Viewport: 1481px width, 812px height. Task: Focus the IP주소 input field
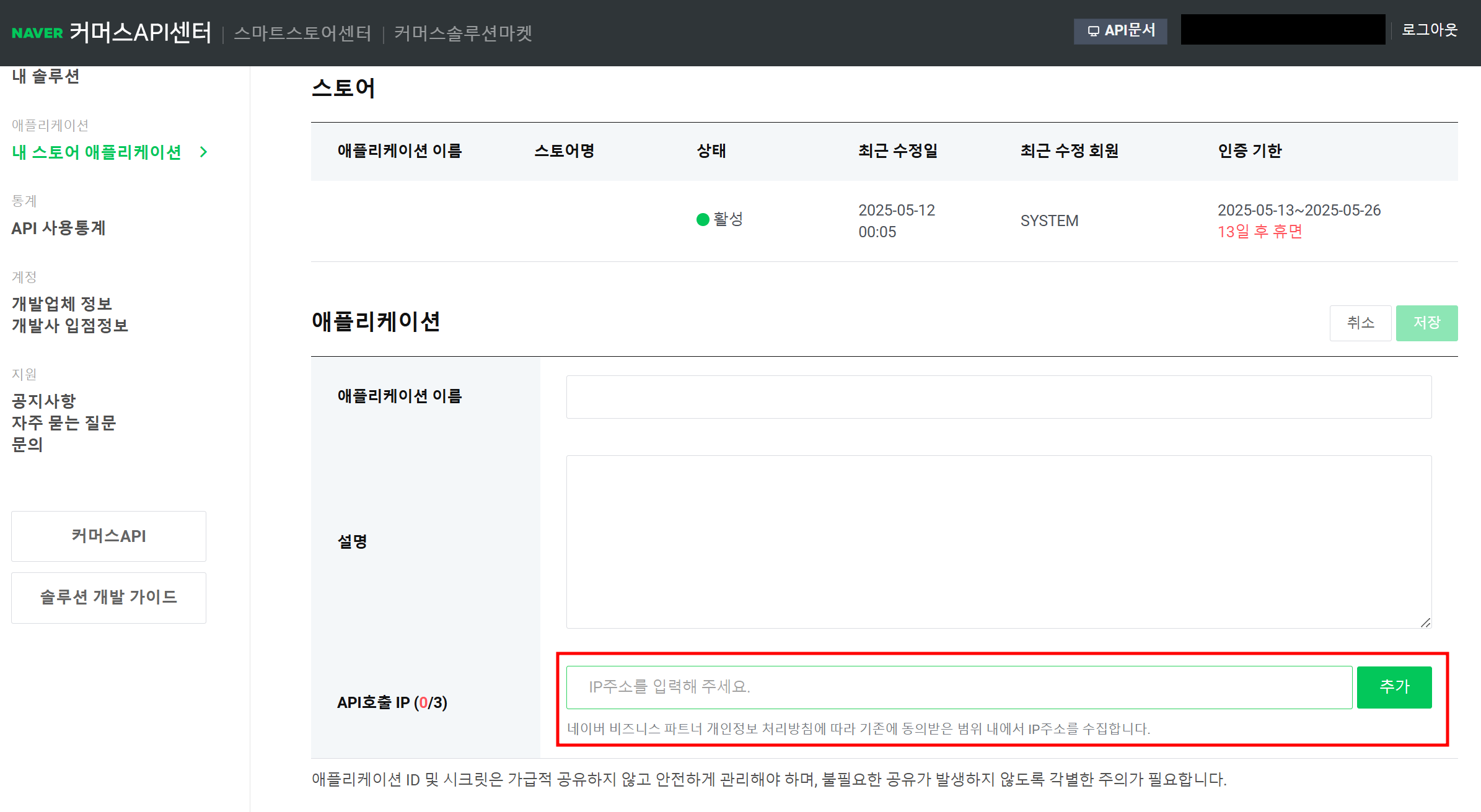tap(959, 687)
